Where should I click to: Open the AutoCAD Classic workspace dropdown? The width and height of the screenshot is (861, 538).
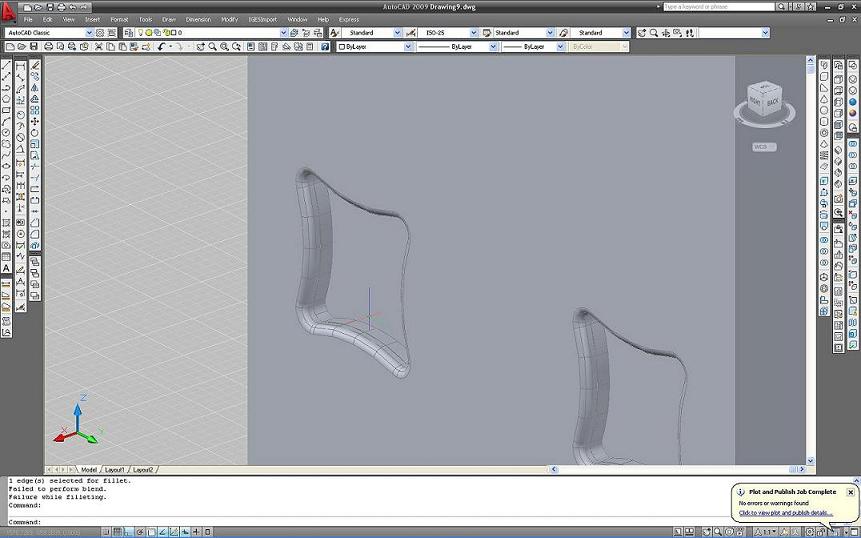click(89, 33)
